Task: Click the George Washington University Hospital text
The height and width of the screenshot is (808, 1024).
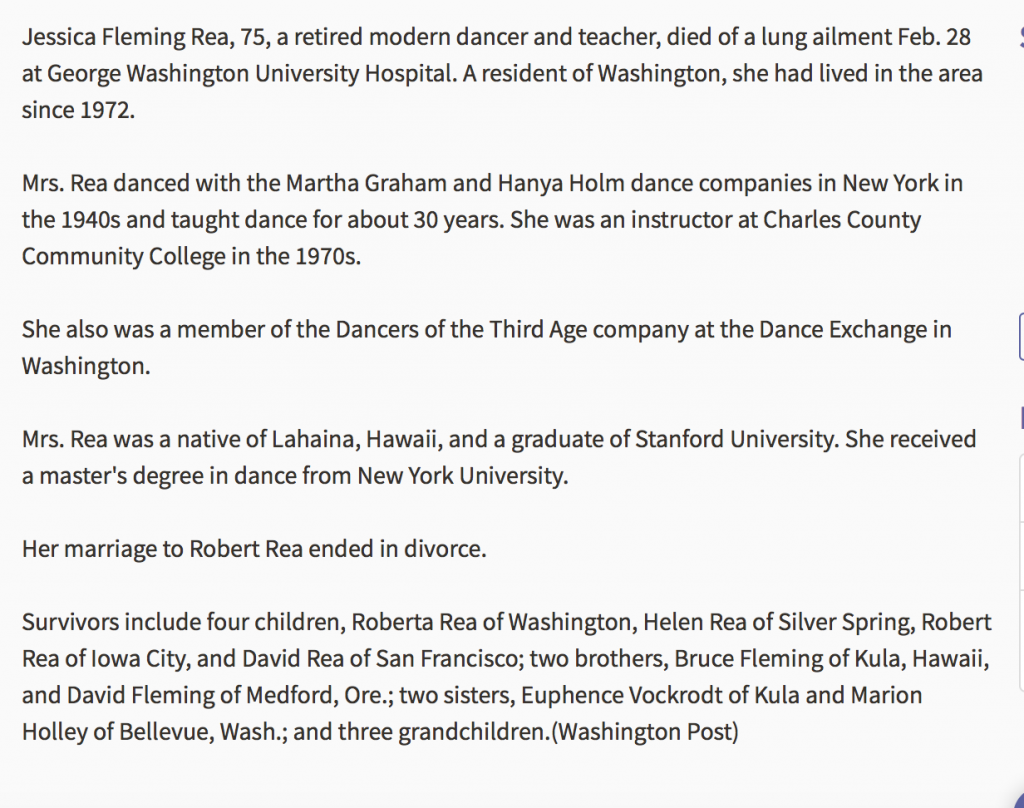Action: point(250,74)
